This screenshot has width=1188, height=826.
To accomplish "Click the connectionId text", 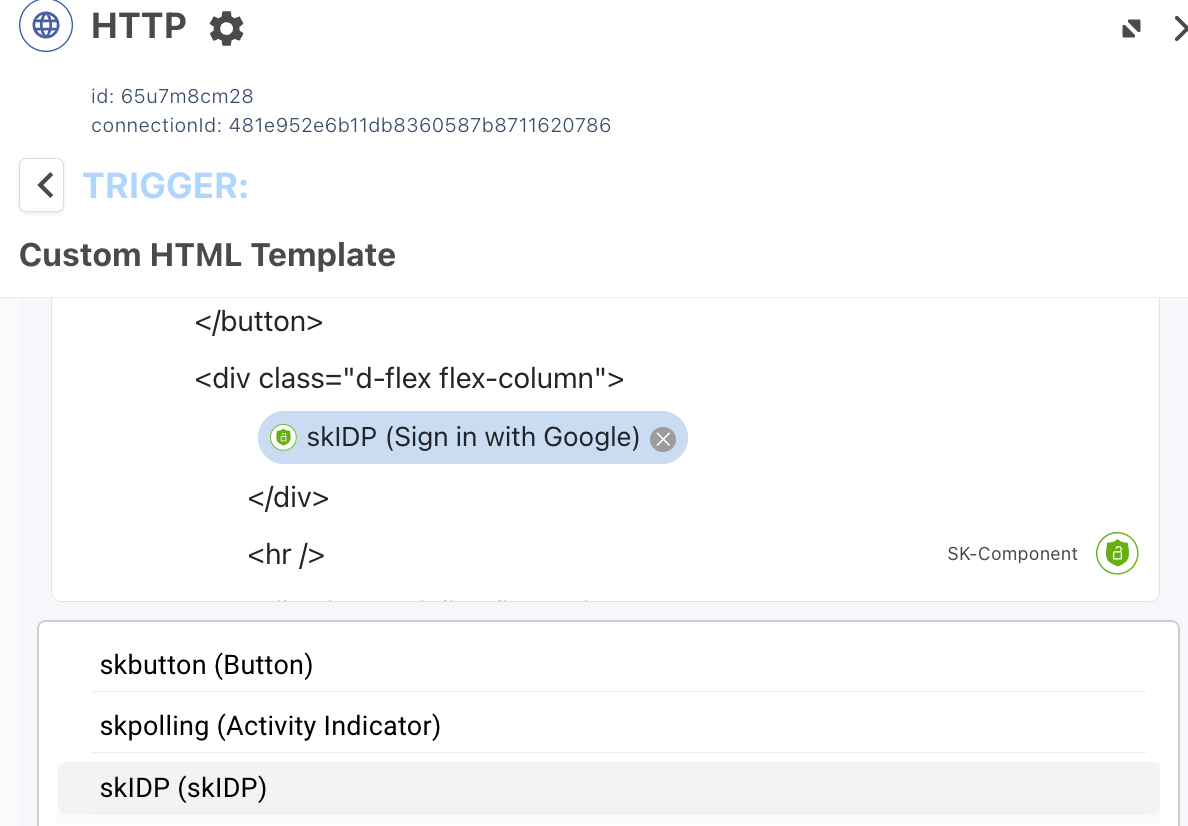I will tap(350, 125).
